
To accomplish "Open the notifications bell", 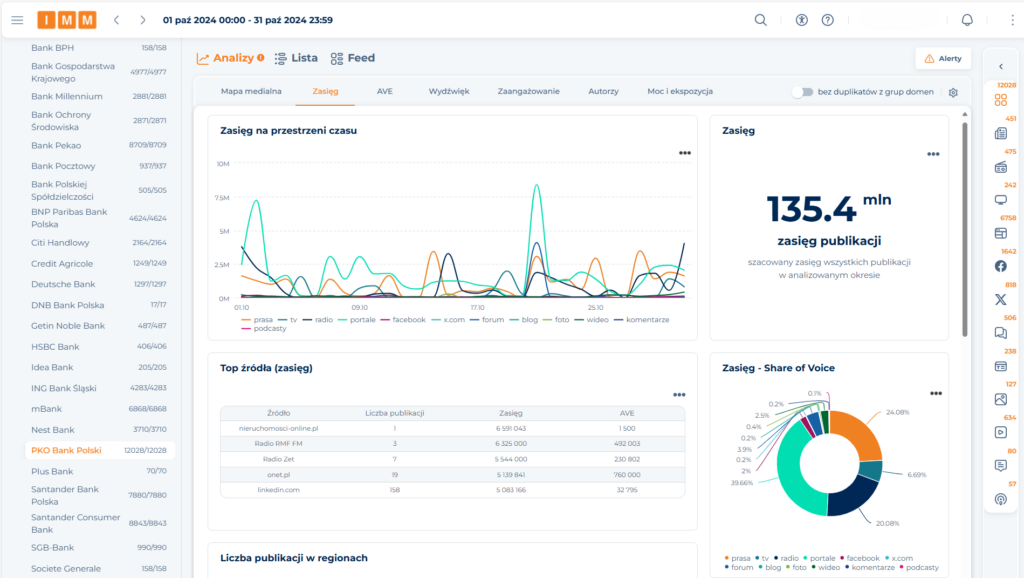I will click(967, 20).
